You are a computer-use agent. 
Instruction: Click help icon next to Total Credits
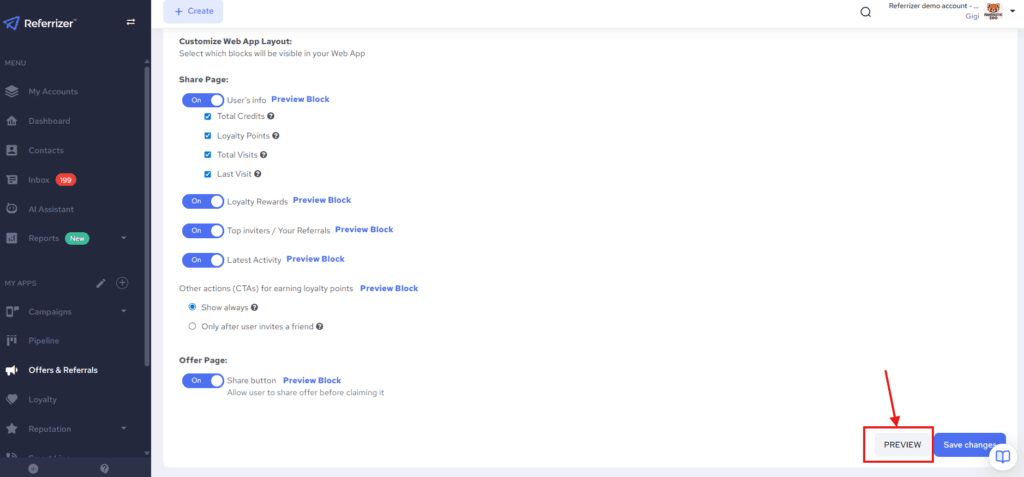(x=271, y=116)
